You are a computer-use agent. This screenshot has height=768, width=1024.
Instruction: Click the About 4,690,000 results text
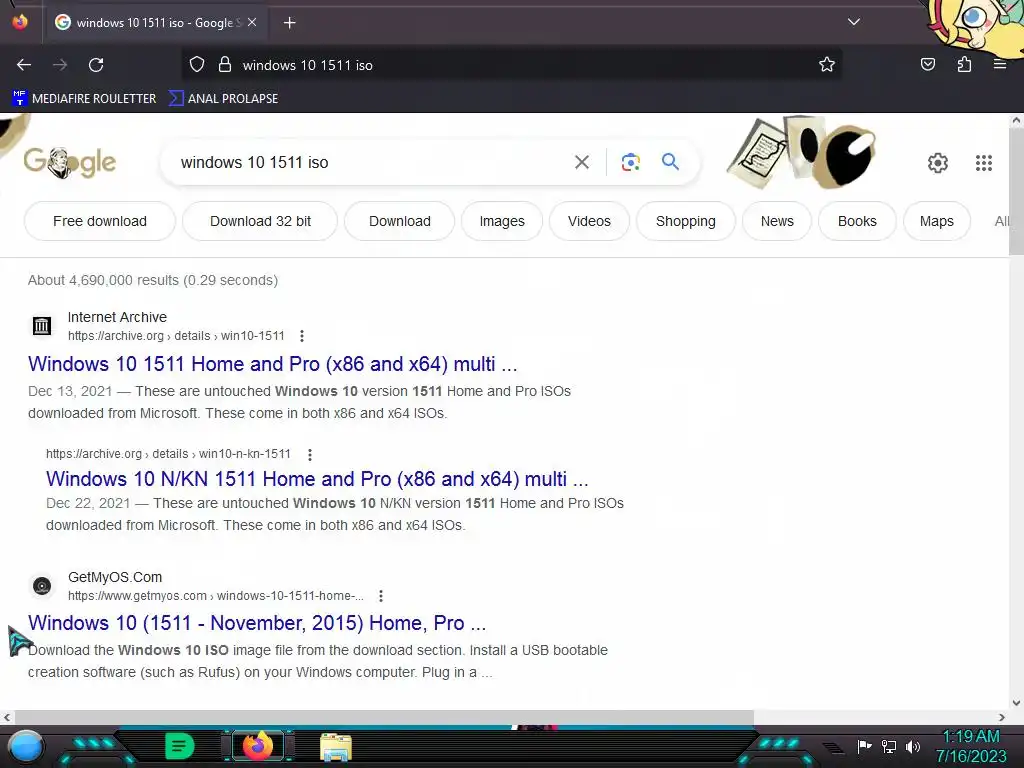coord(153,280)
